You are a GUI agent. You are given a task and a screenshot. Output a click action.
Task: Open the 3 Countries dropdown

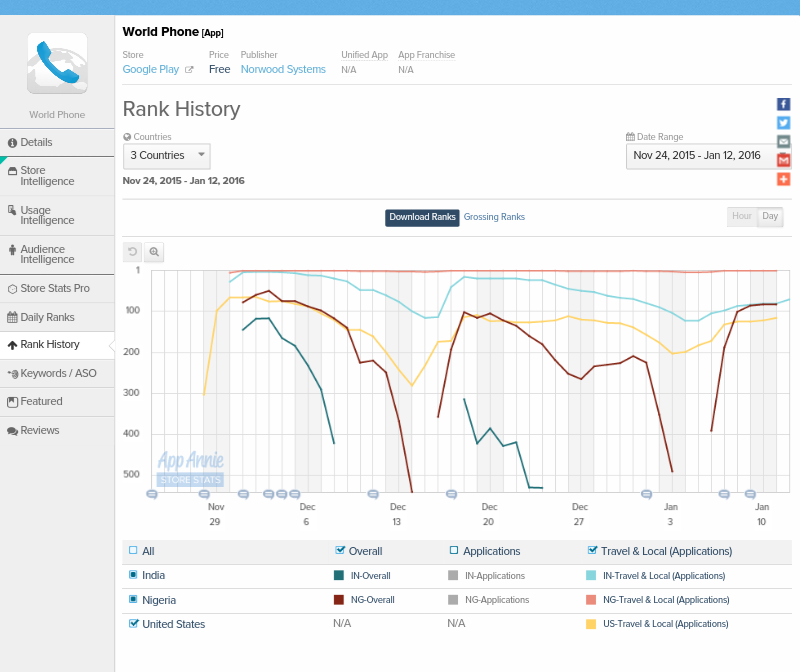pyautogui.click(x=167, y=156)
